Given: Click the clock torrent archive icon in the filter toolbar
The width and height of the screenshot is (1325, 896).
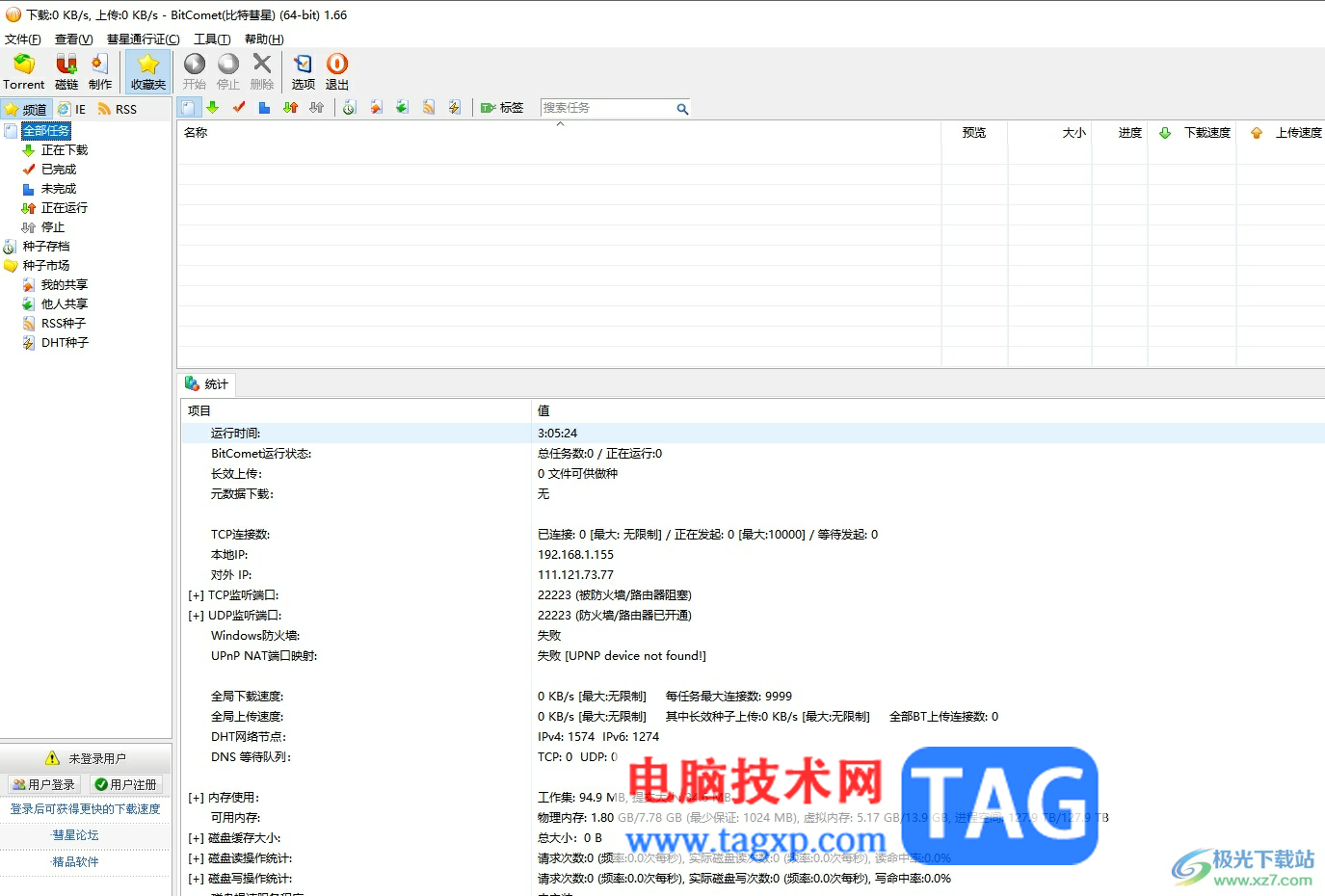Looking at the screenshot, I should click(350, 108).
